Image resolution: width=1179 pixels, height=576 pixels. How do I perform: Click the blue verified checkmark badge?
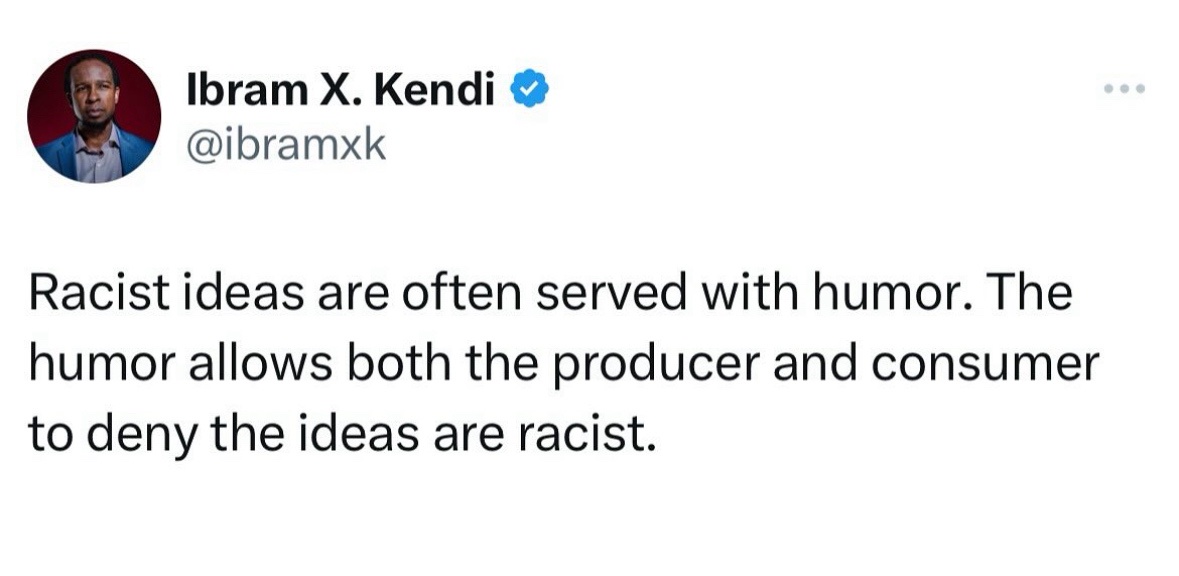529,89
